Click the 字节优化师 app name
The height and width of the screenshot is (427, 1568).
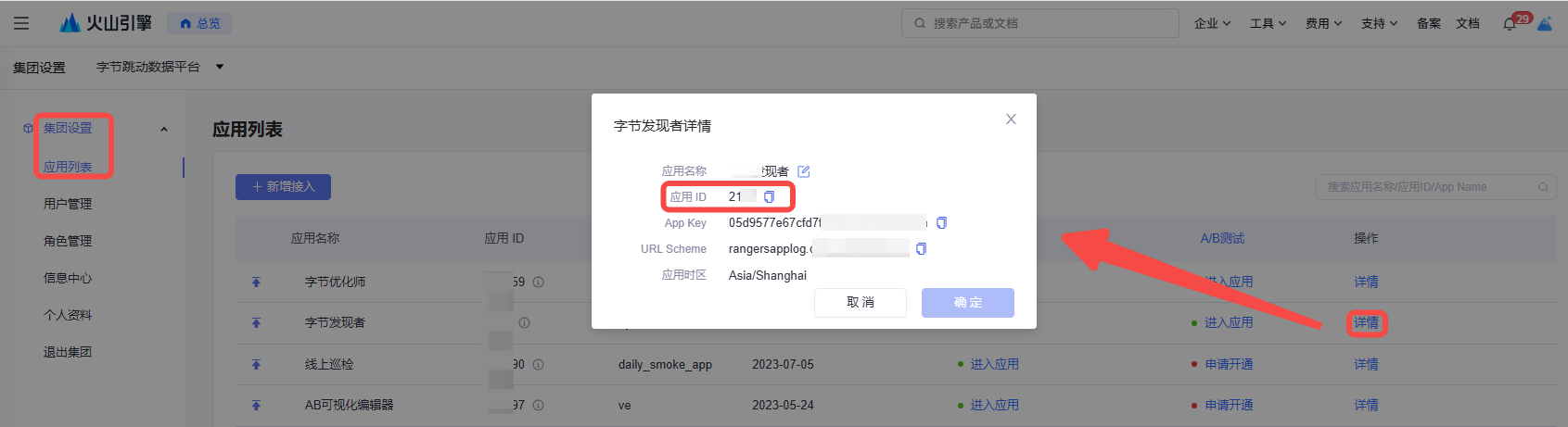335,282
